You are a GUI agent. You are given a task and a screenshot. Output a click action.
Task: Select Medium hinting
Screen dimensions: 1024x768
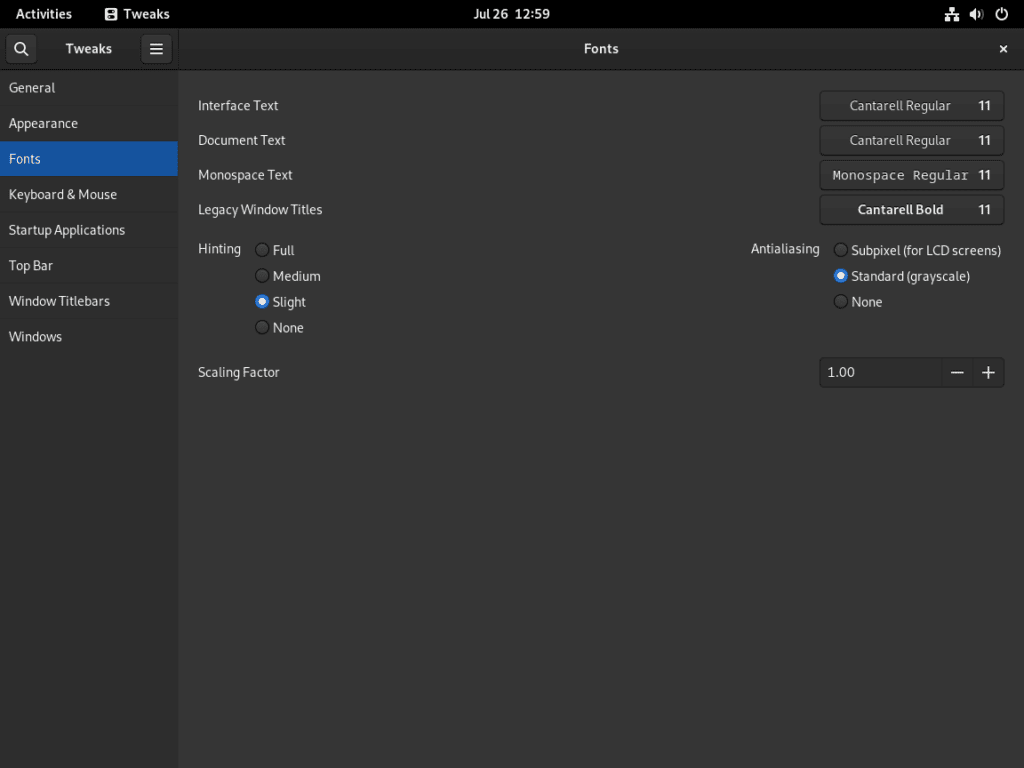[x=262, y=276]
